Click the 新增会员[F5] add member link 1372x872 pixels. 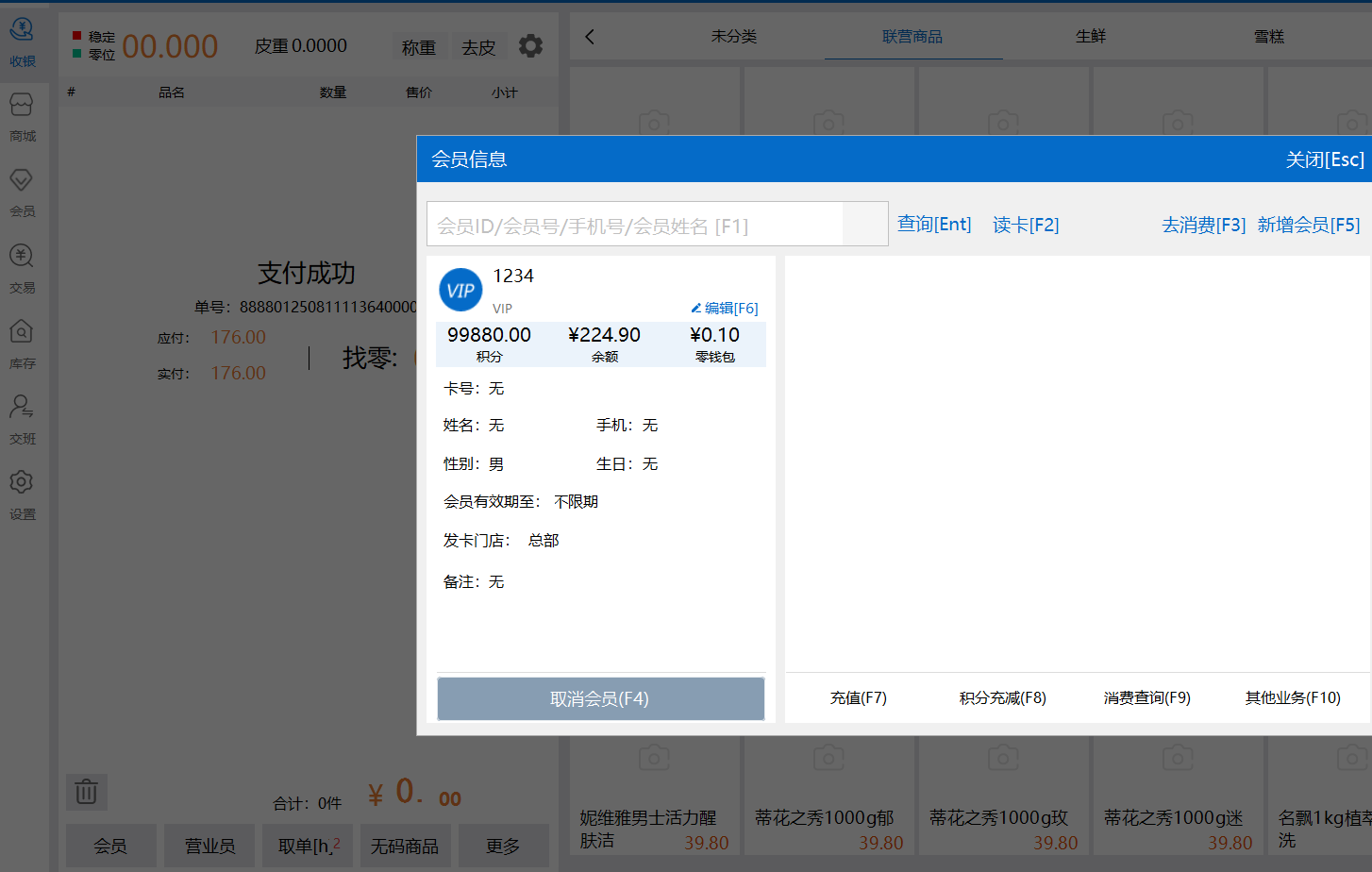click(x=1309, y=225)
